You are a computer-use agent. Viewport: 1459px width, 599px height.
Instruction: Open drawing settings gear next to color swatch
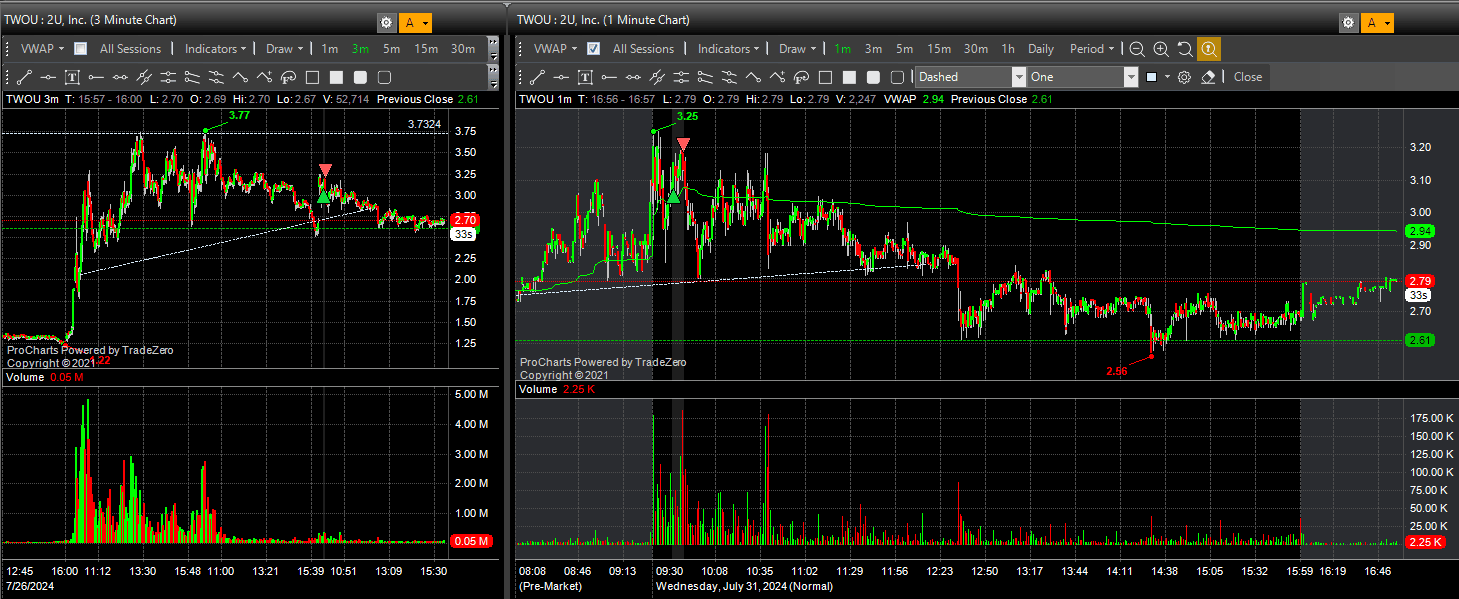[x=1184, y=77]
